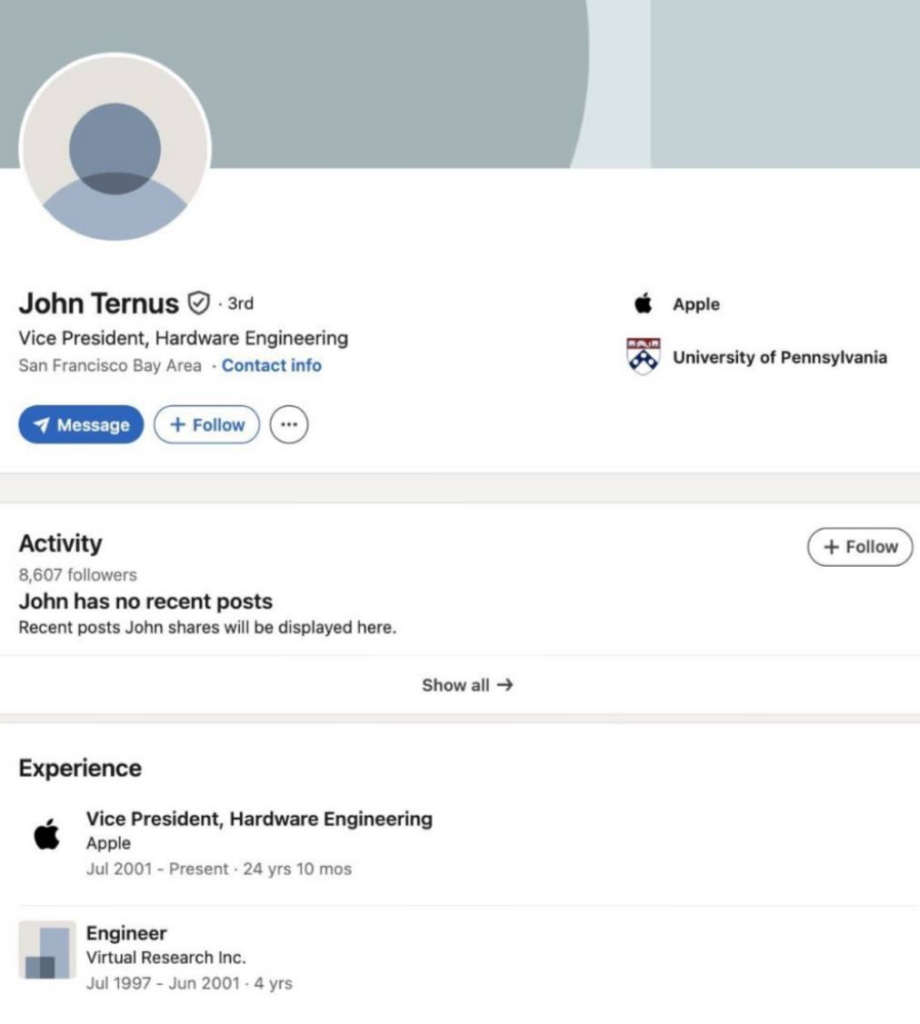
Task: Click the John Ternus profile name heading
Action: tap(98, 302)
